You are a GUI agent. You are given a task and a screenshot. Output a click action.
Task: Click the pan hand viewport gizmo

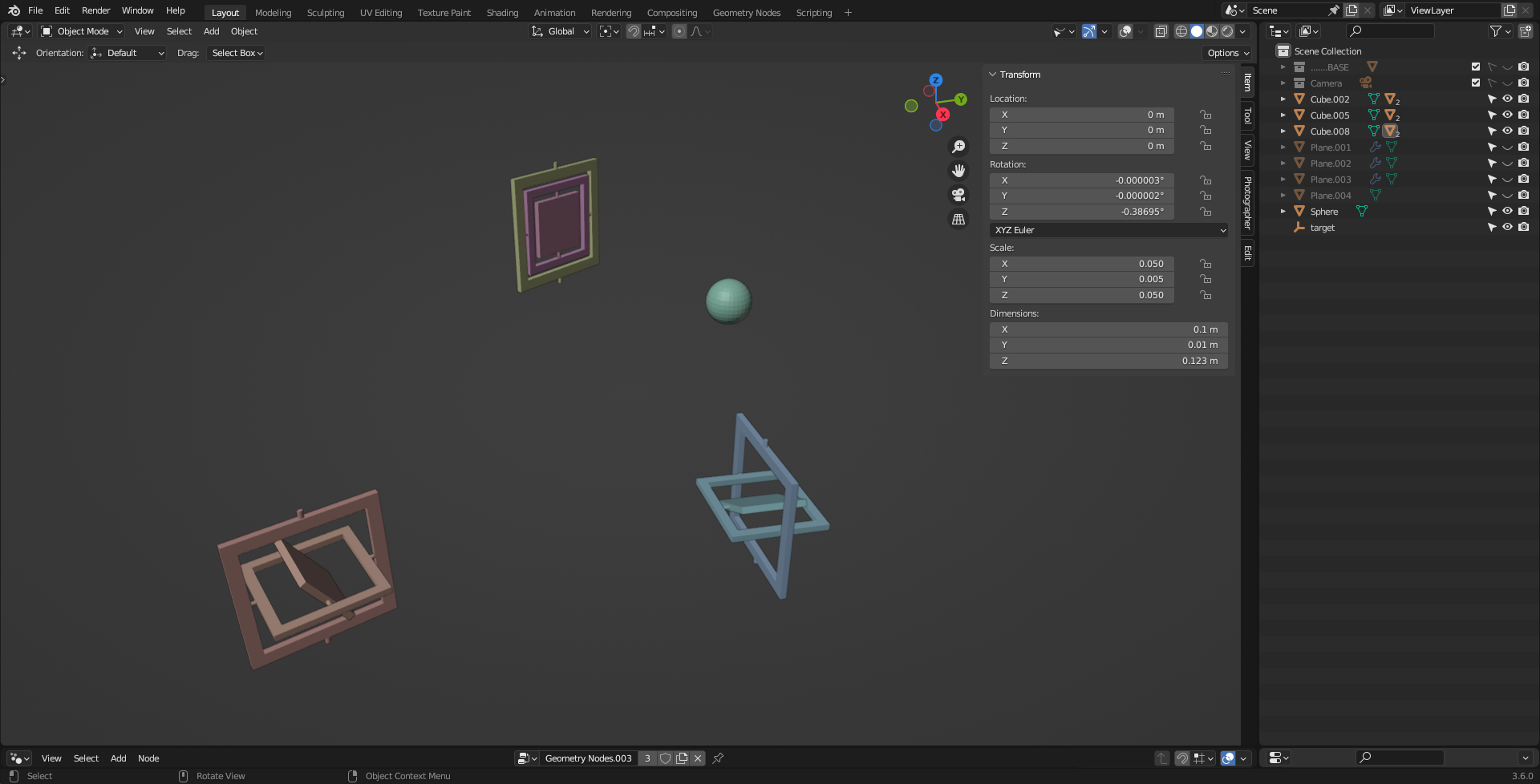click(x=958, y=171)
